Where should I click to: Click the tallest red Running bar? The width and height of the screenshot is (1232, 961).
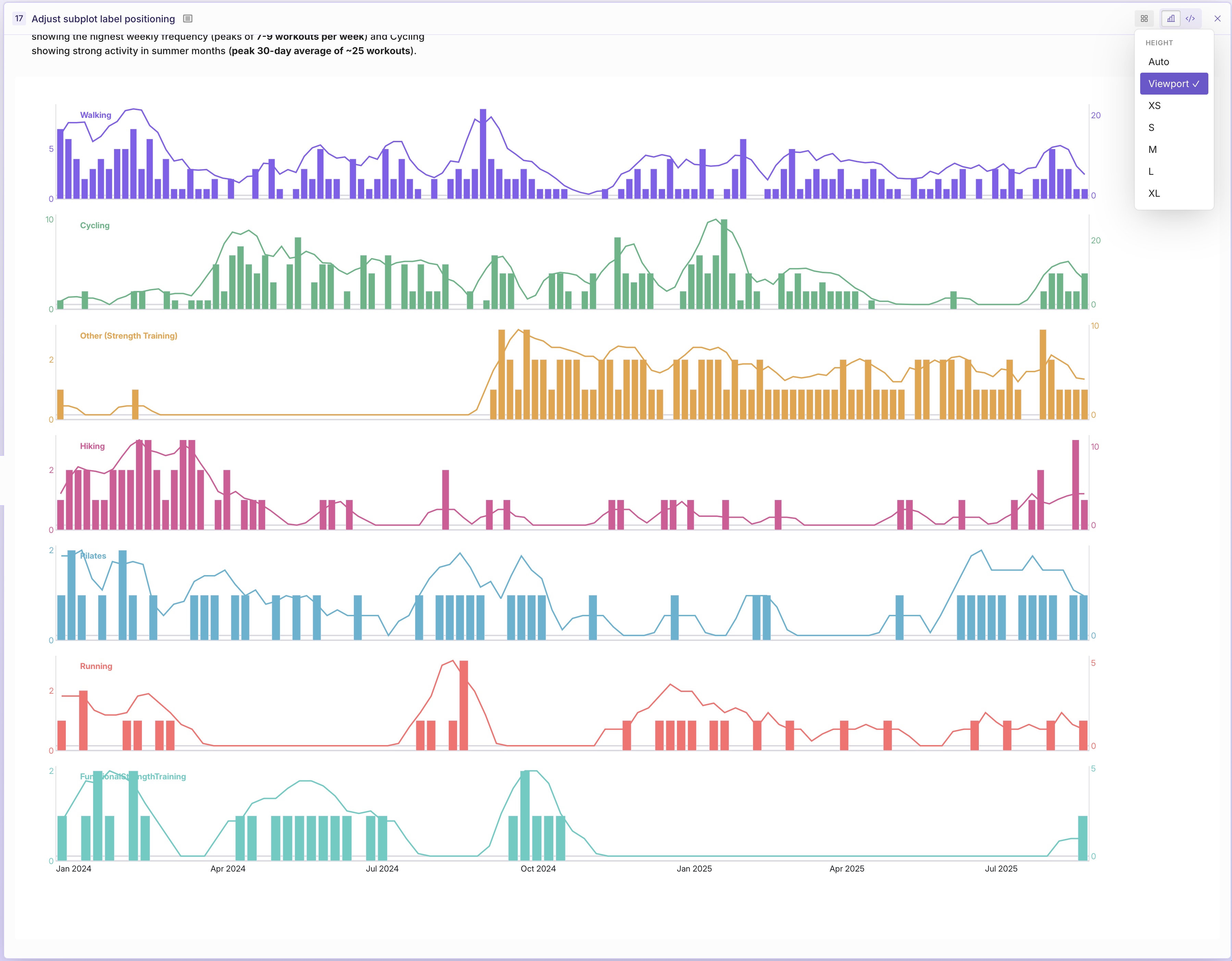(464, 705)
